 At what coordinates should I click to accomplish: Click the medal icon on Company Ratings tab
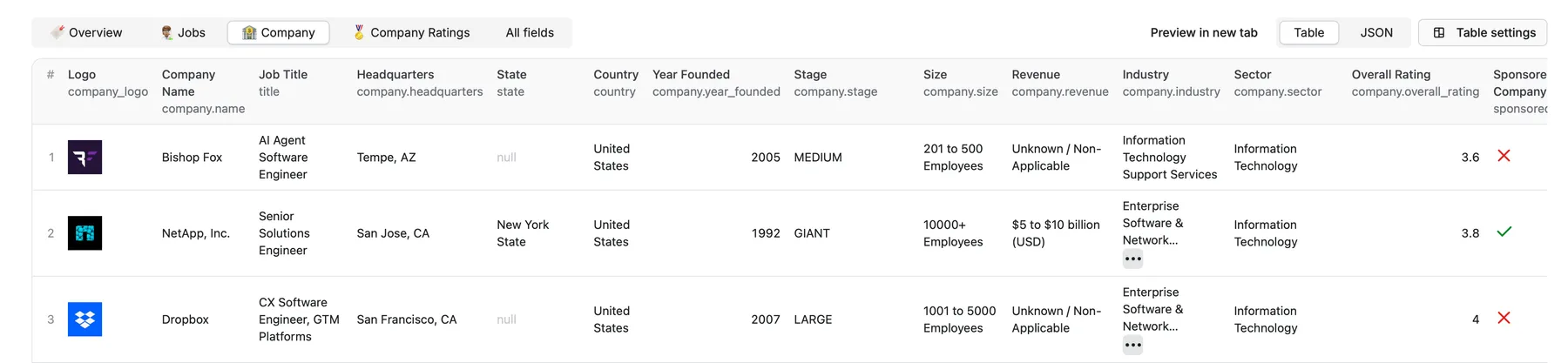359,32
